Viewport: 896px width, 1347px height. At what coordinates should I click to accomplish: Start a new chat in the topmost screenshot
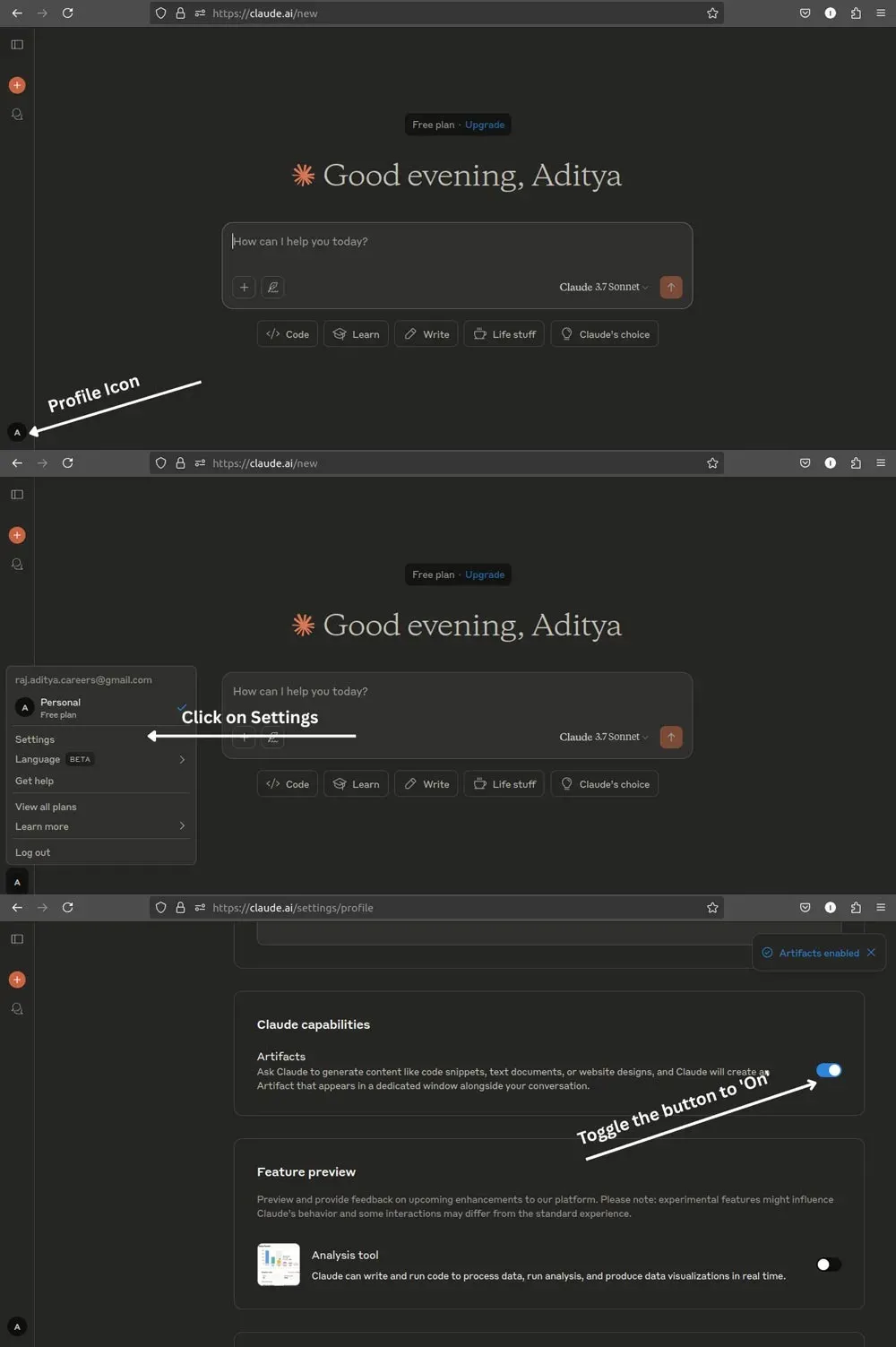[17, 85]
